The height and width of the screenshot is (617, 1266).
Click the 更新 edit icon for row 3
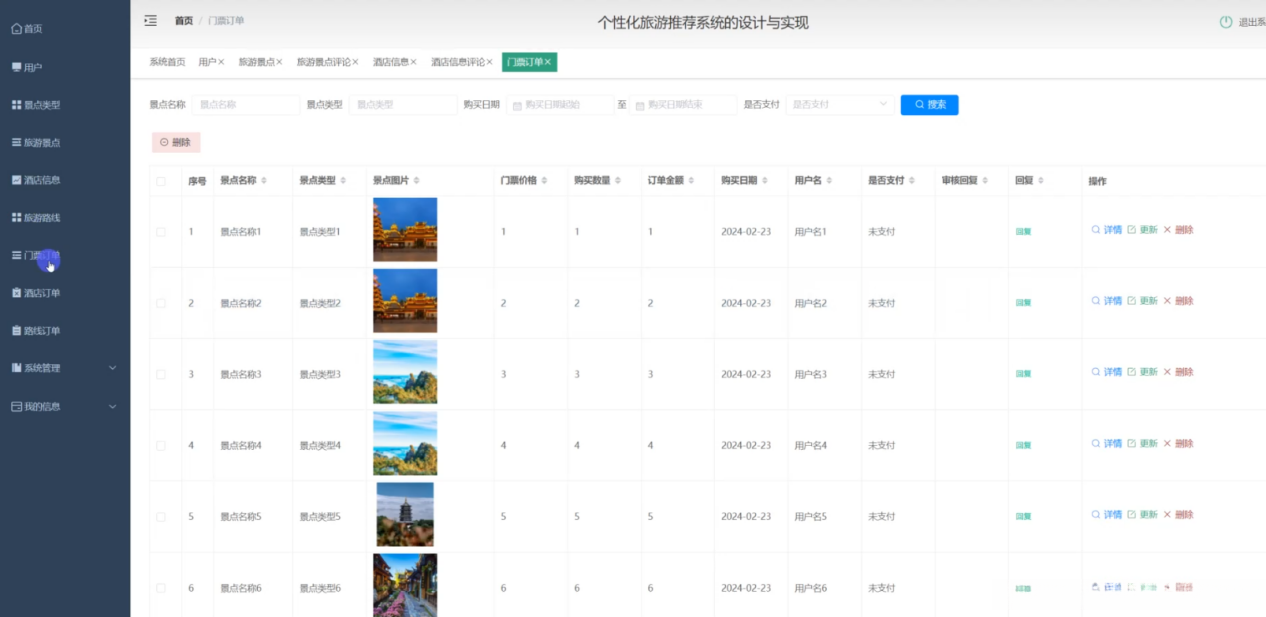1132,372
